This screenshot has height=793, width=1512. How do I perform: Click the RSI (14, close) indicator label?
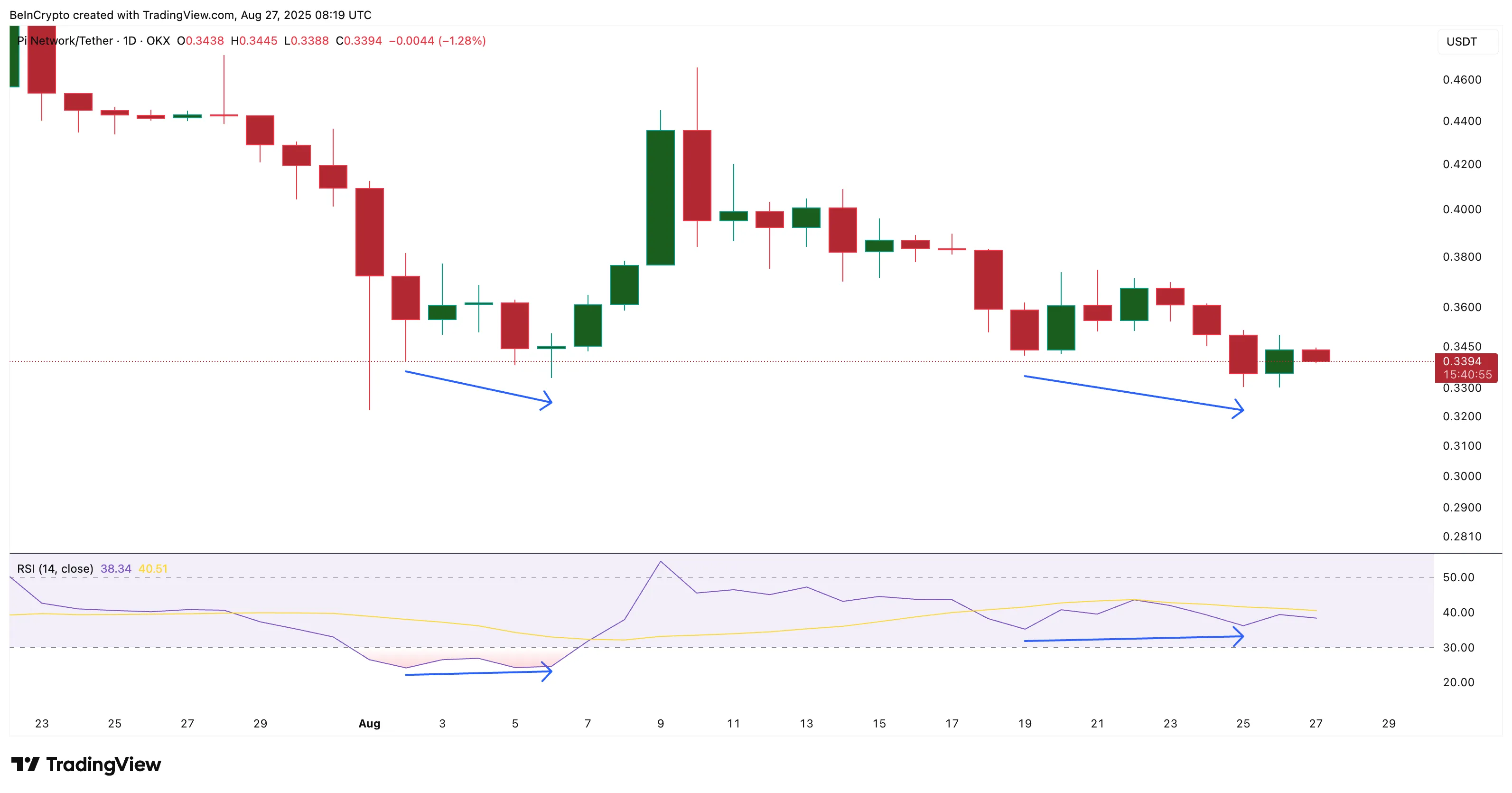(55, 568)
